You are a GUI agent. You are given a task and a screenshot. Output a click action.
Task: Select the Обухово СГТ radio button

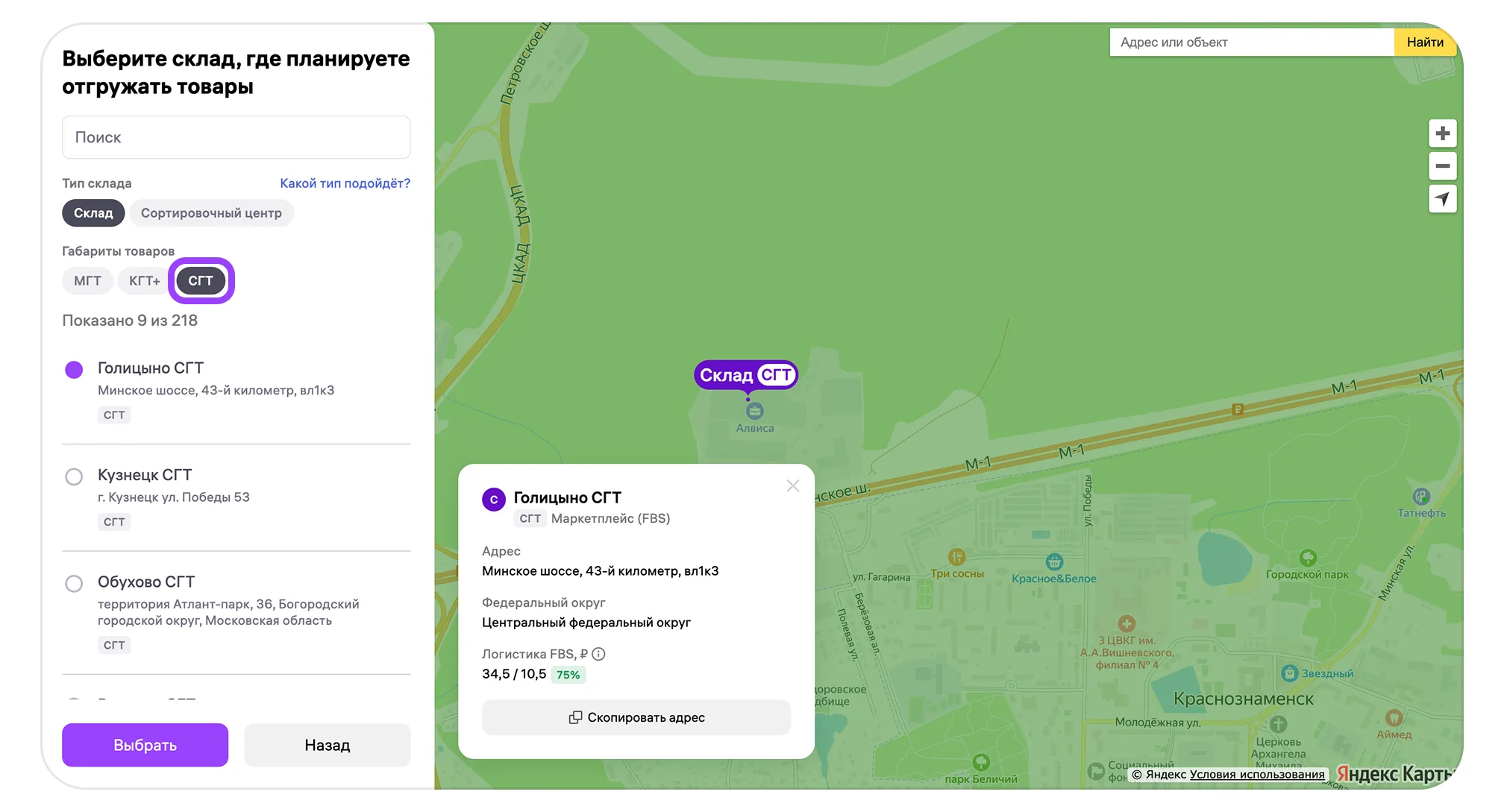click(74, 583)
